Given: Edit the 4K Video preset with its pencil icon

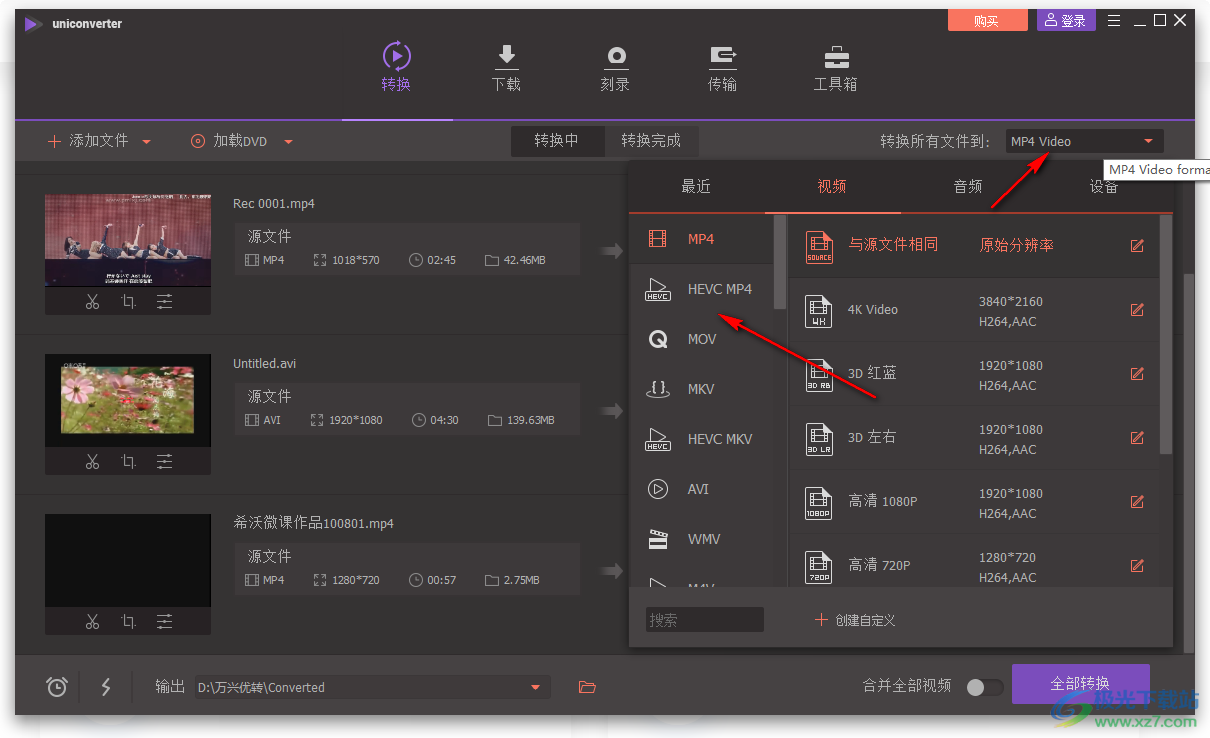Looking at the screenshot, I should tap(1137, 309).
